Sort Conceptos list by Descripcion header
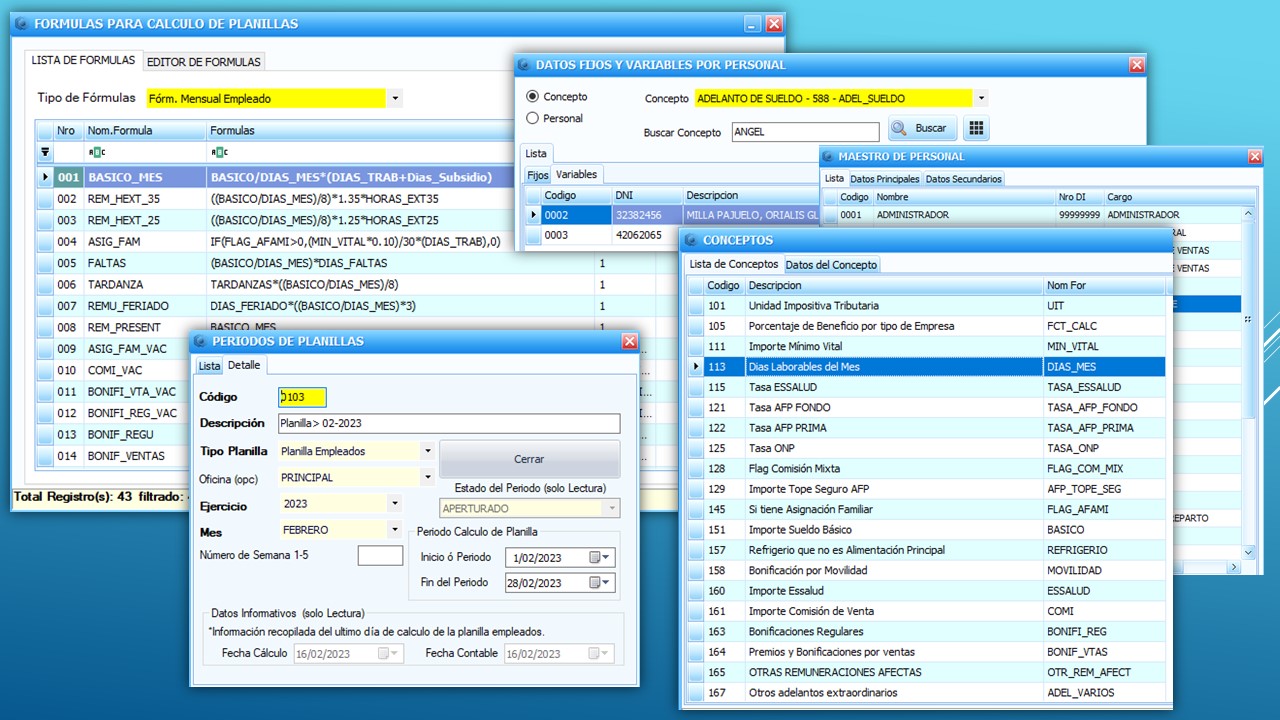This screenshot has width=1280, height=720. pyautogui.click(x=893, y=285)
